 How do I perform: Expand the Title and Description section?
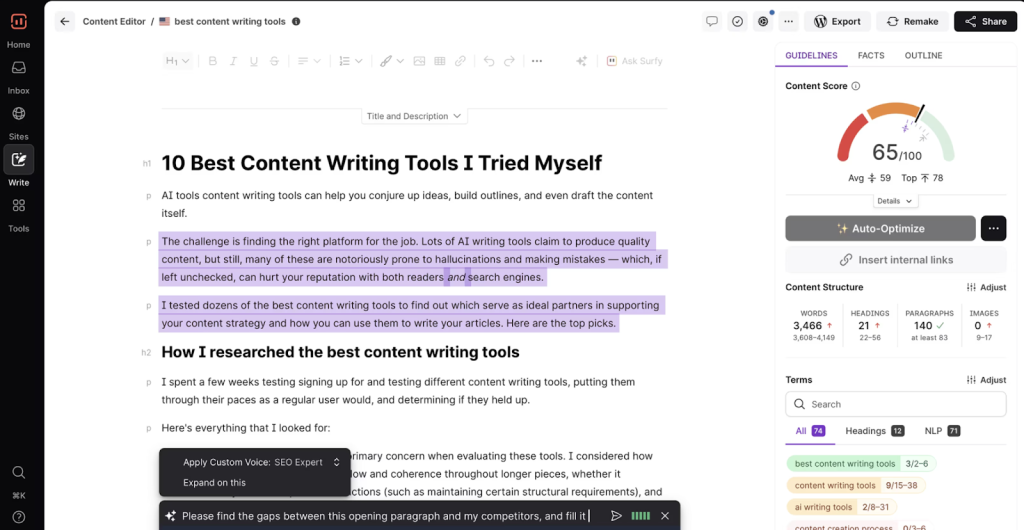[x=414, y=116]
